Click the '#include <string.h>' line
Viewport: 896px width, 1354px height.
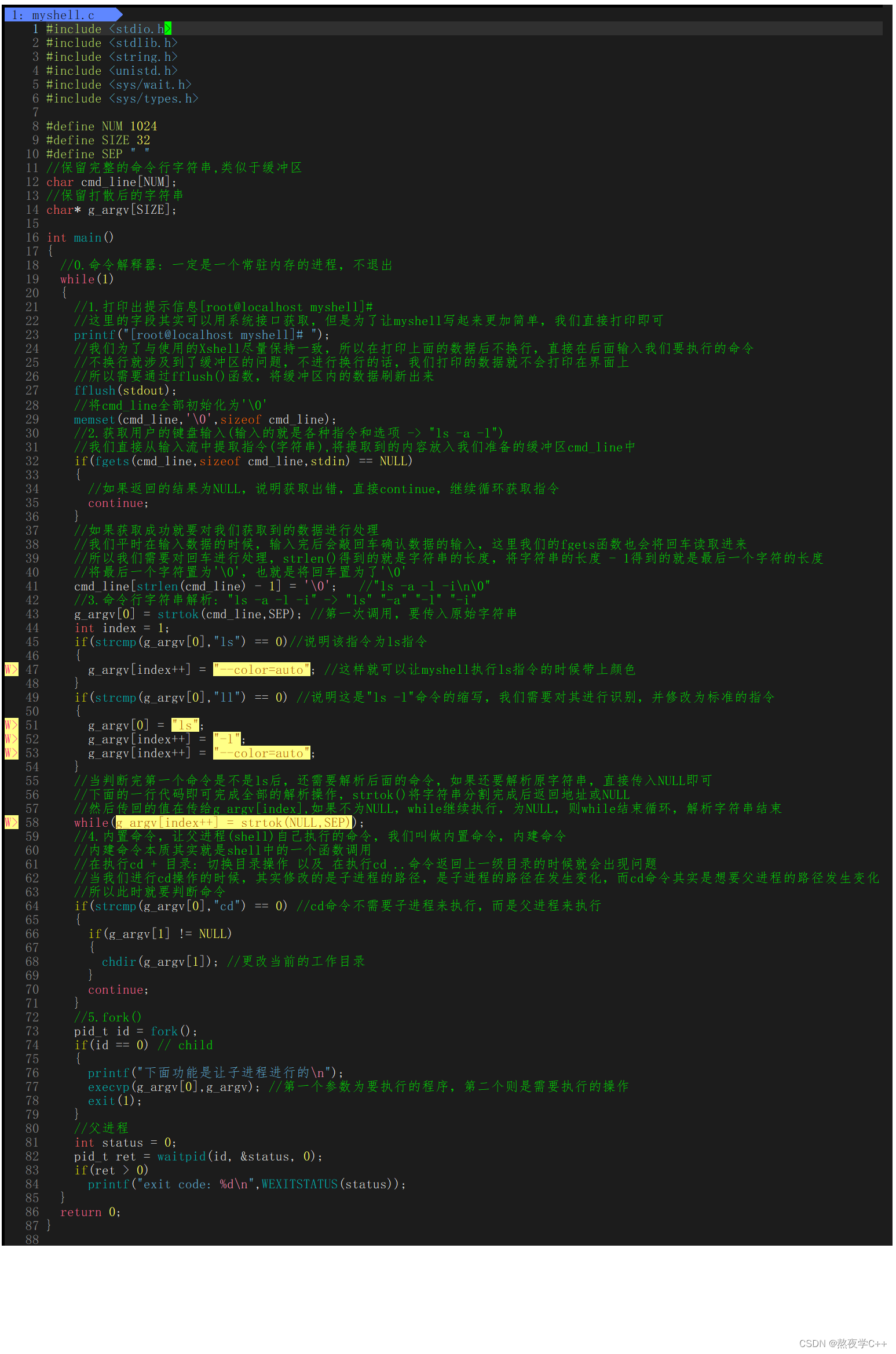(112, 57)
